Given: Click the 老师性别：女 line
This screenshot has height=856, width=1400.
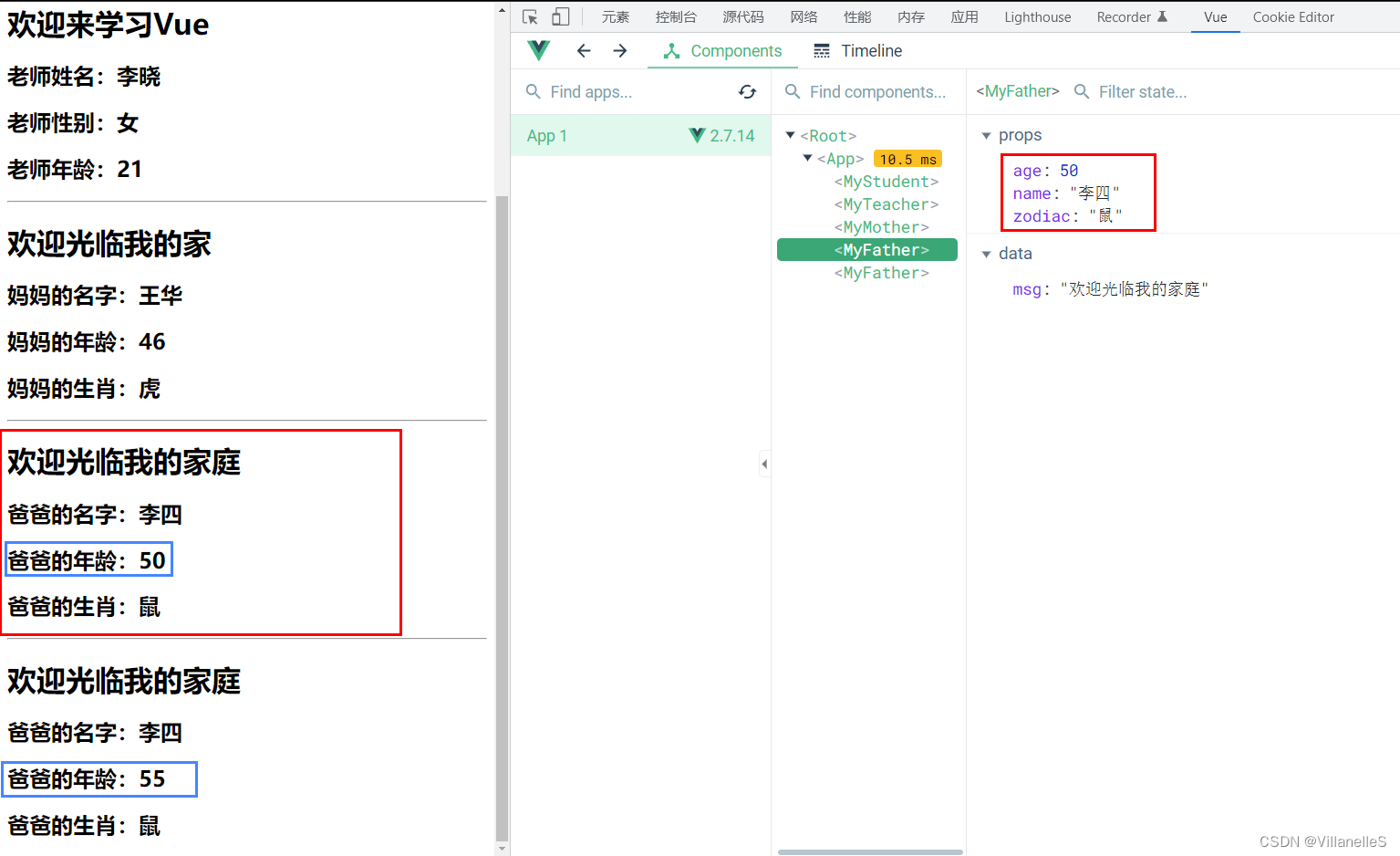Looking at the screenshot, I should 73,123.
